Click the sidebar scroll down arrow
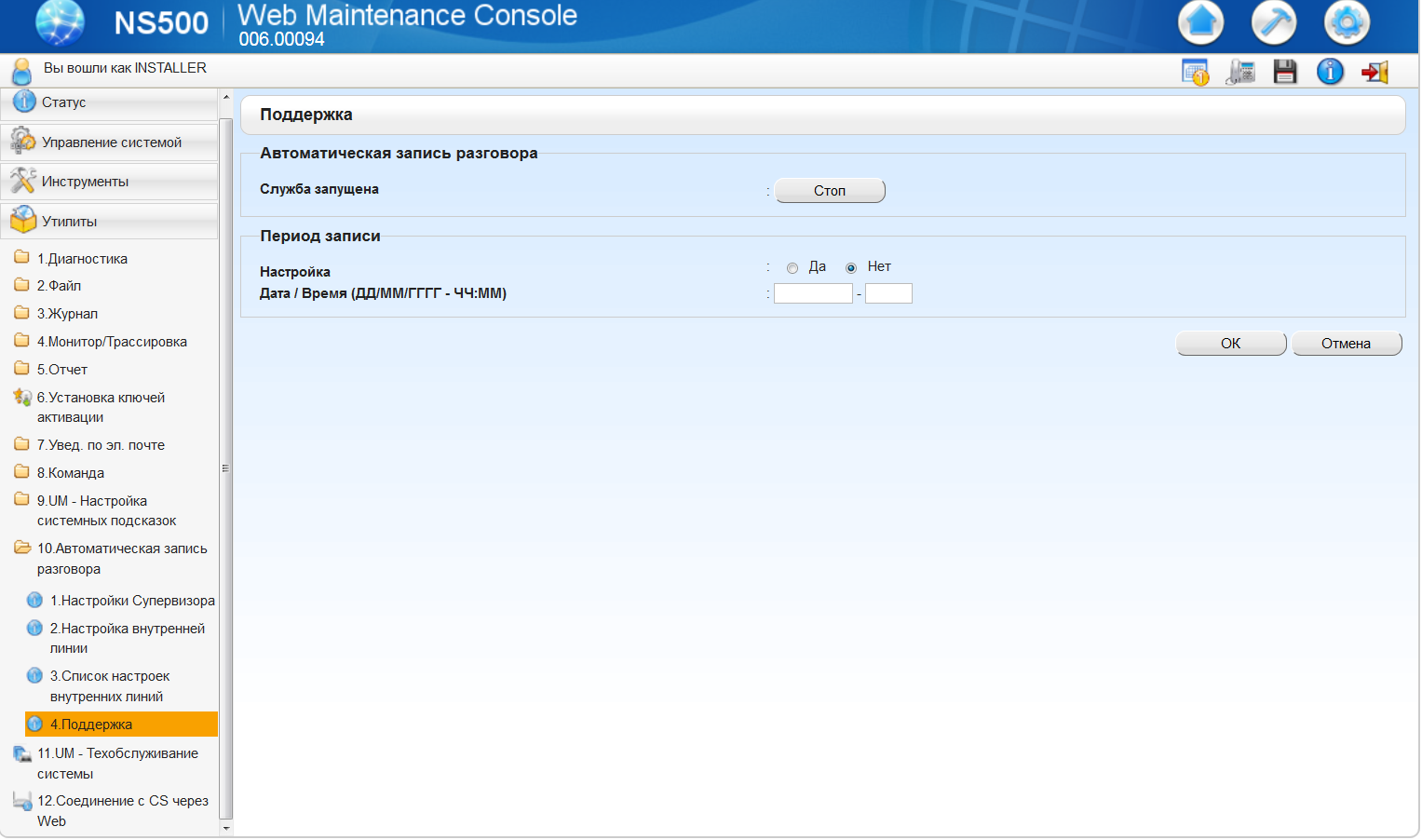Image resolution: width=1422 pixels, height=840 pixels. (225, 827)
